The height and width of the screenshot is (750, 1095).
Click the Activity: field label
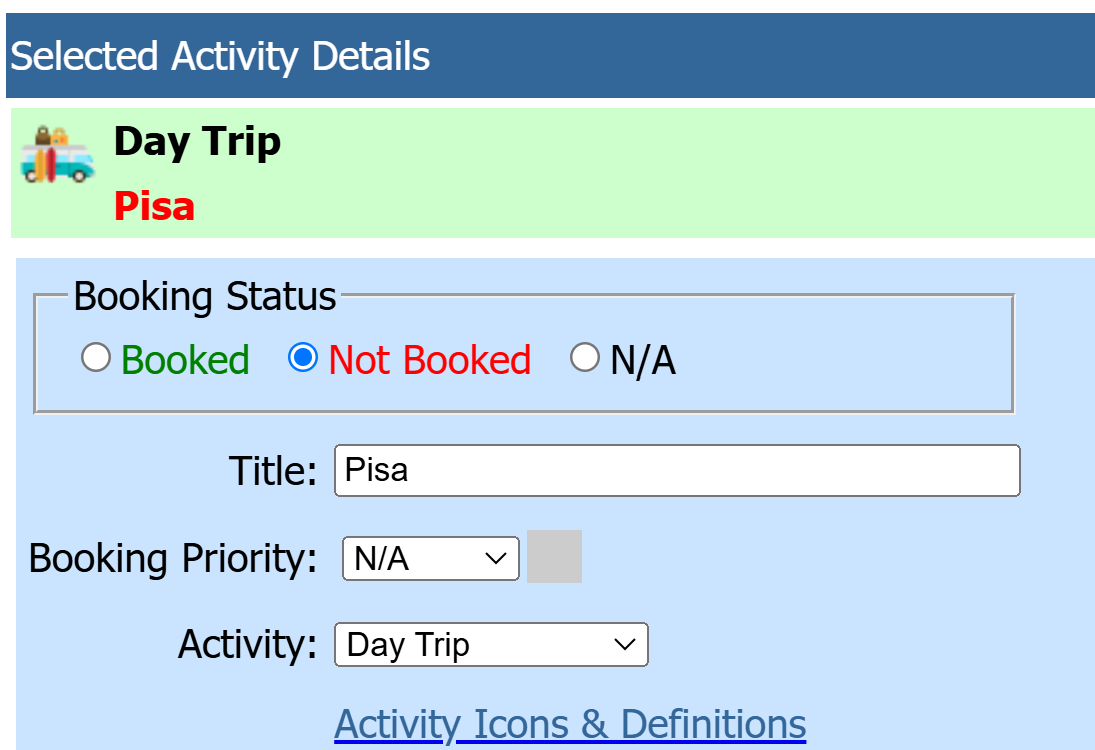click(248, 644)
